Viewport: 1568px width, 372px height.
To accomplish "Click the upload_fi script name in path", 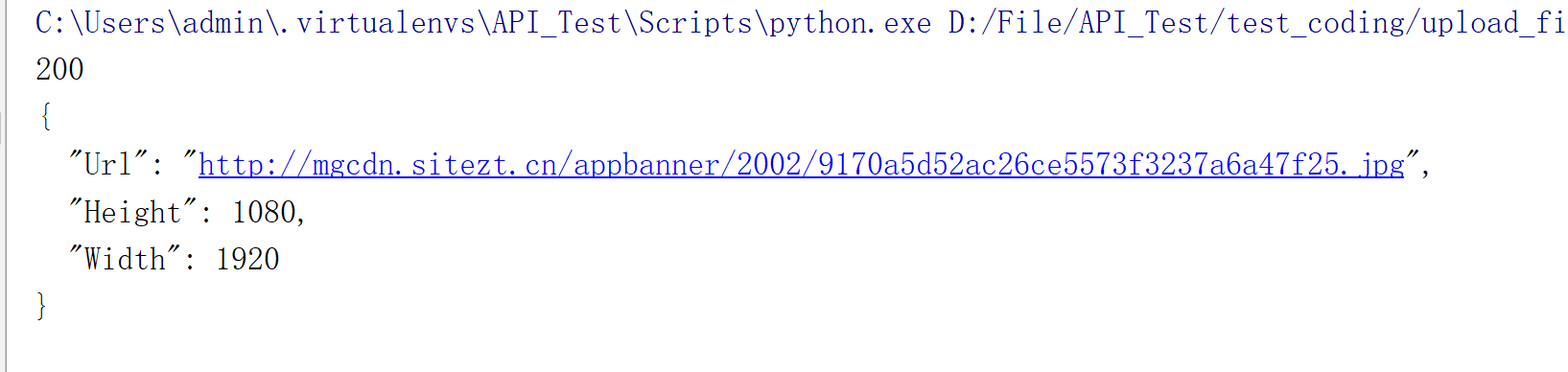I will [1494, 23].
